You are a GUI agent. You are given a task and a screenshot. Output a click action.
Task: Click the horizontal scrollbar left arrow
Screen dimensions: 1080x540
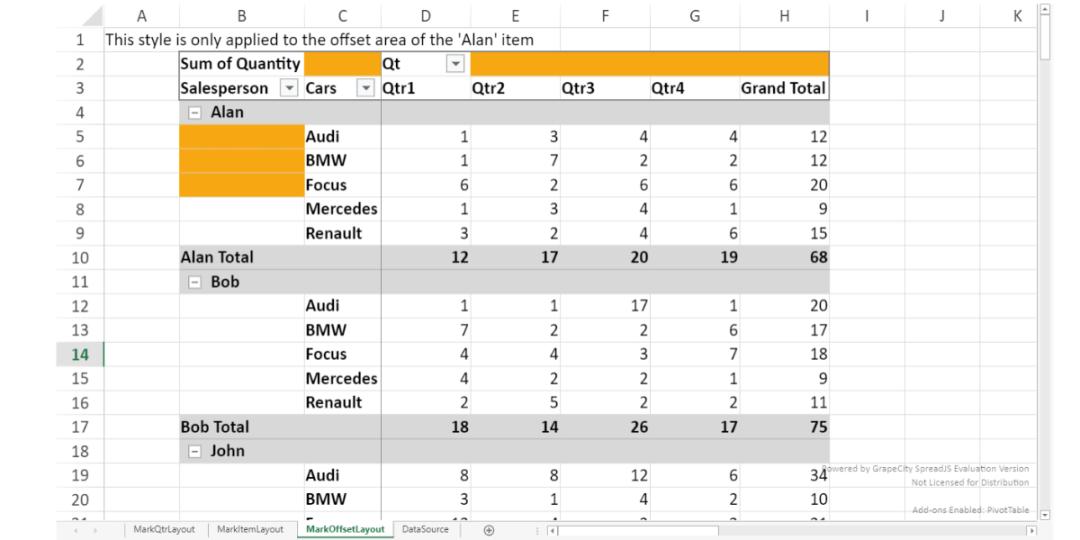pos(552,530)
